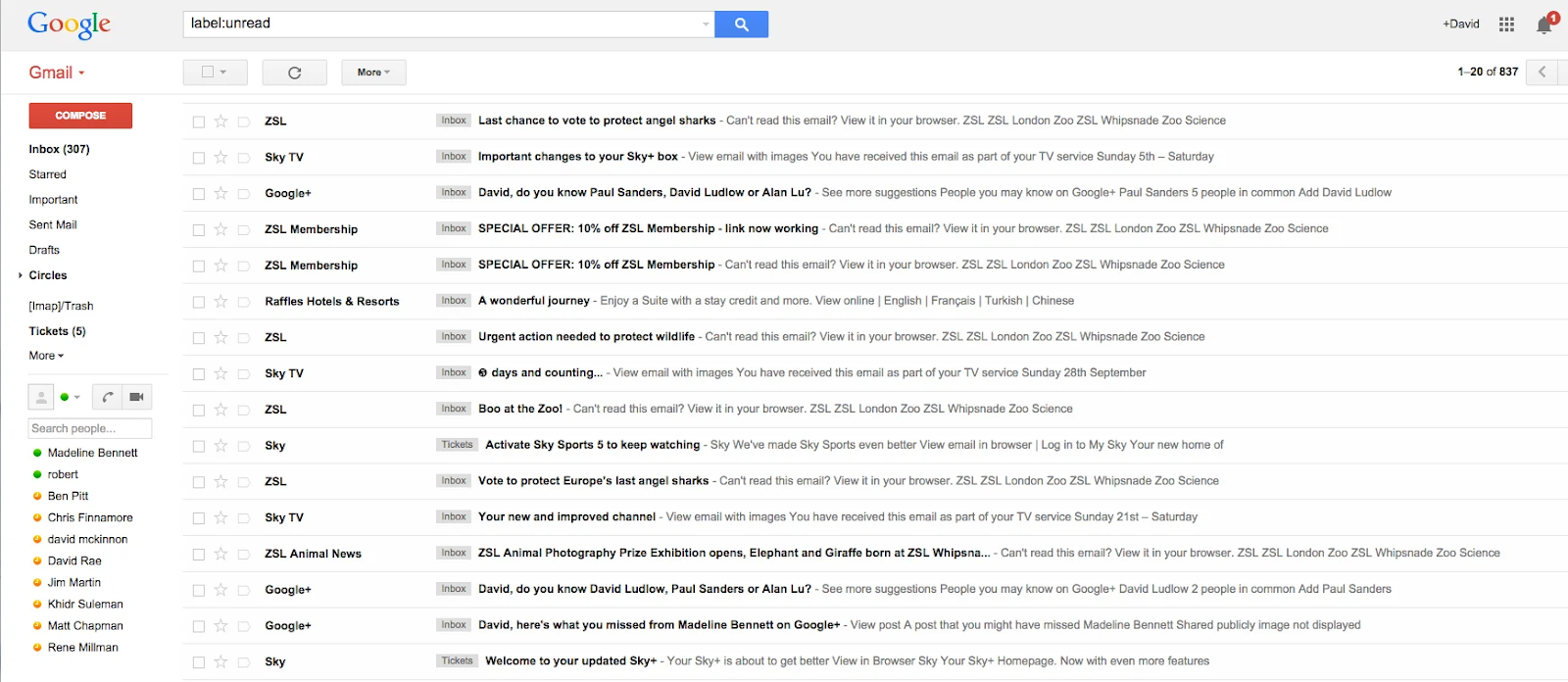Open the Google apps grid icon
Screen dimensions: 1568x682
1506,24
